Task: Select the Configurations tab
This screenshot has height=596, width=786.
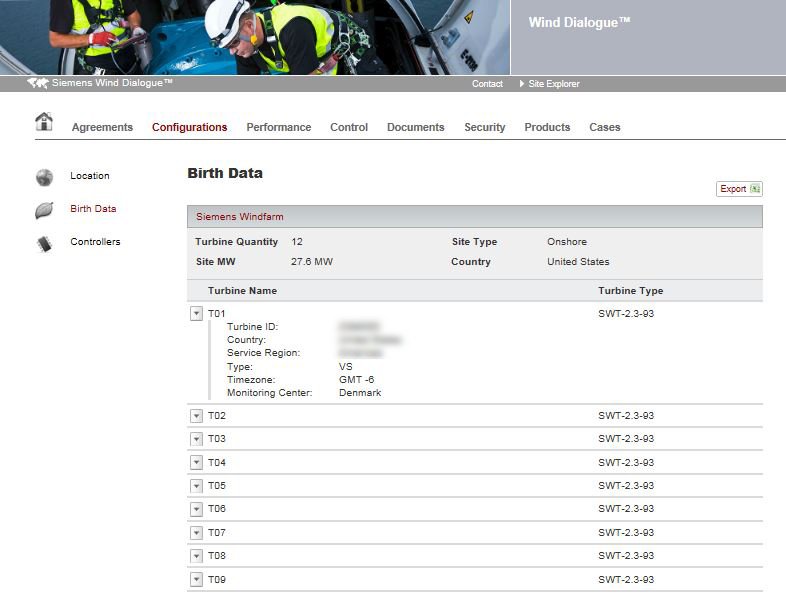Action: click(189, 127)
